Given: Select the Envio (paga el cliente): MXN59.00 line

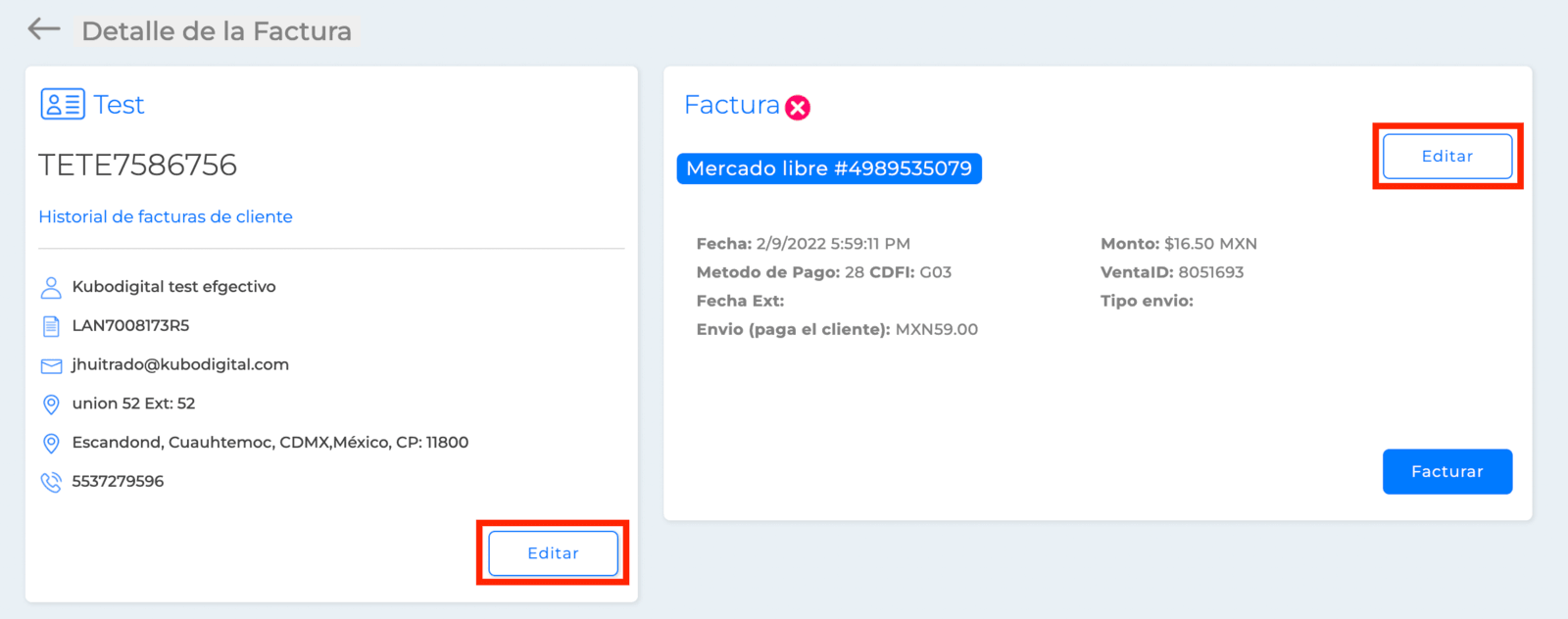Looking at the screenshot, I should tap(837, 329).
